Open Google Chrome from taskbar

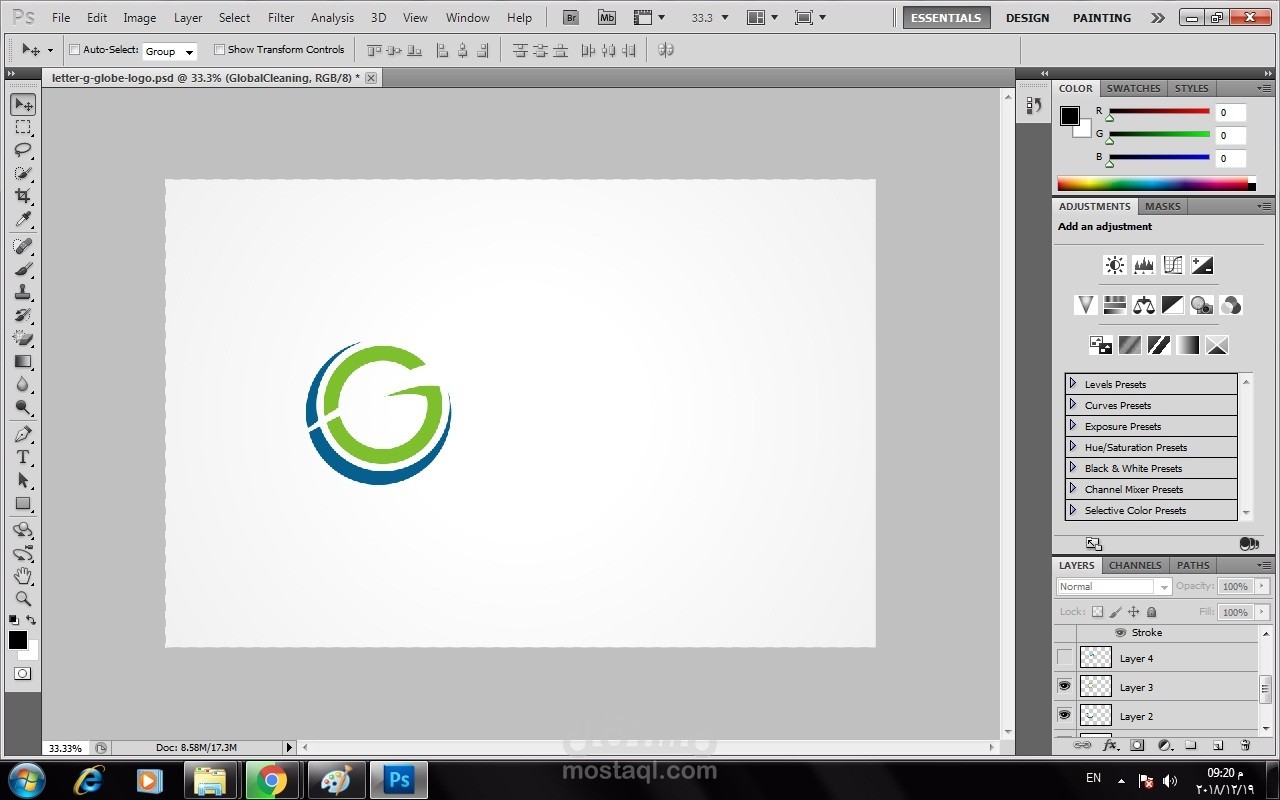click(270, 780)
